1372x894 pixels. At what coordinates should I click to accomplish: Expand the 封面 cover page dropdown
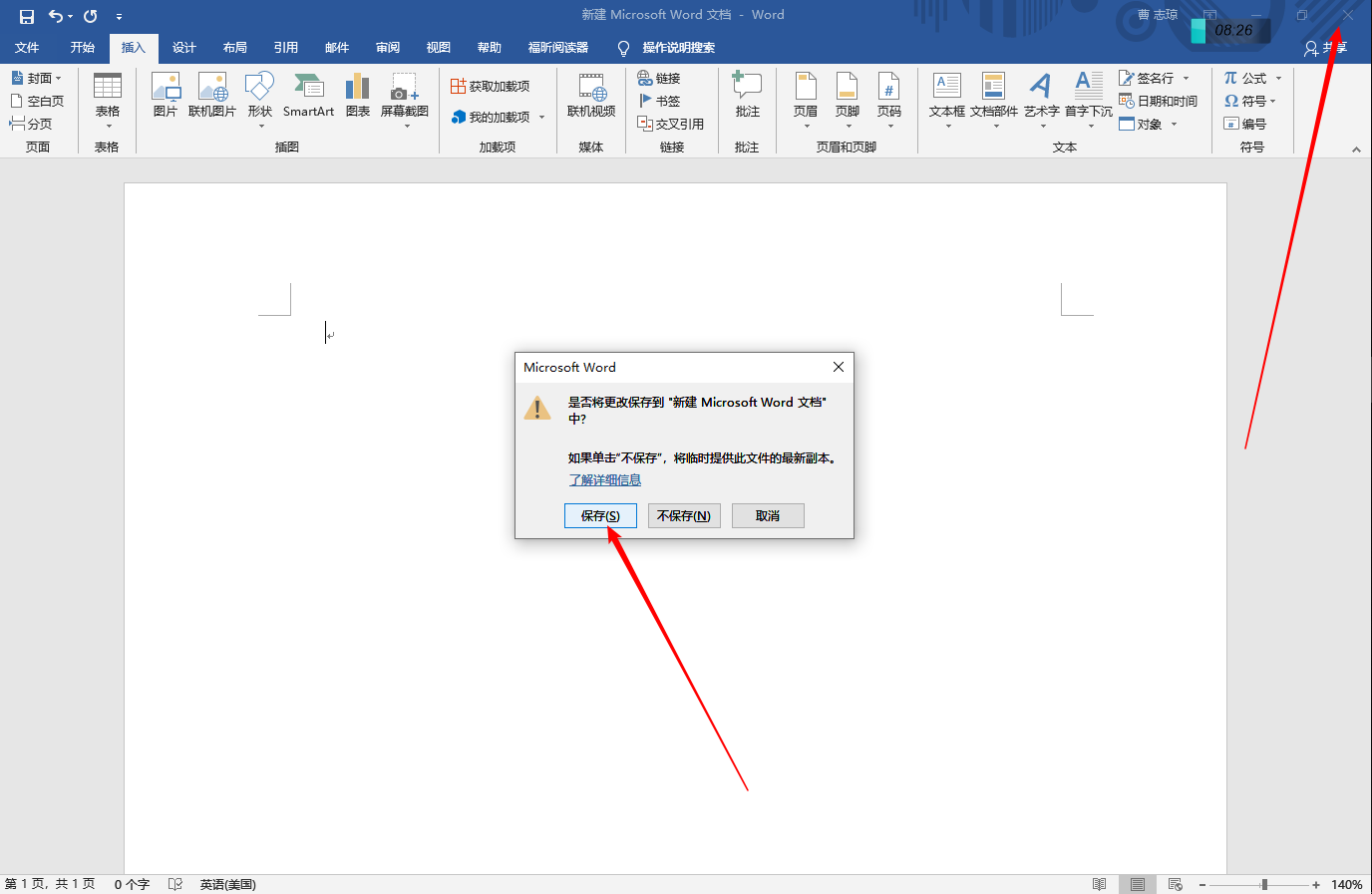[59, 78]
